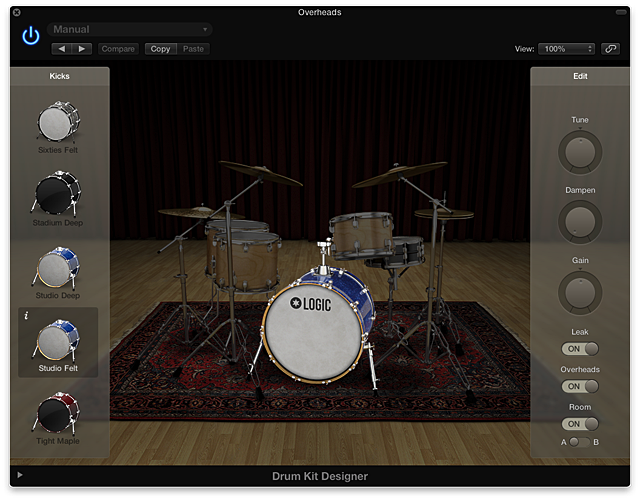Toggle the Overheads ON switch
Image resolution: width=640 pixels, height=500 pixels.
coord(580,386)
